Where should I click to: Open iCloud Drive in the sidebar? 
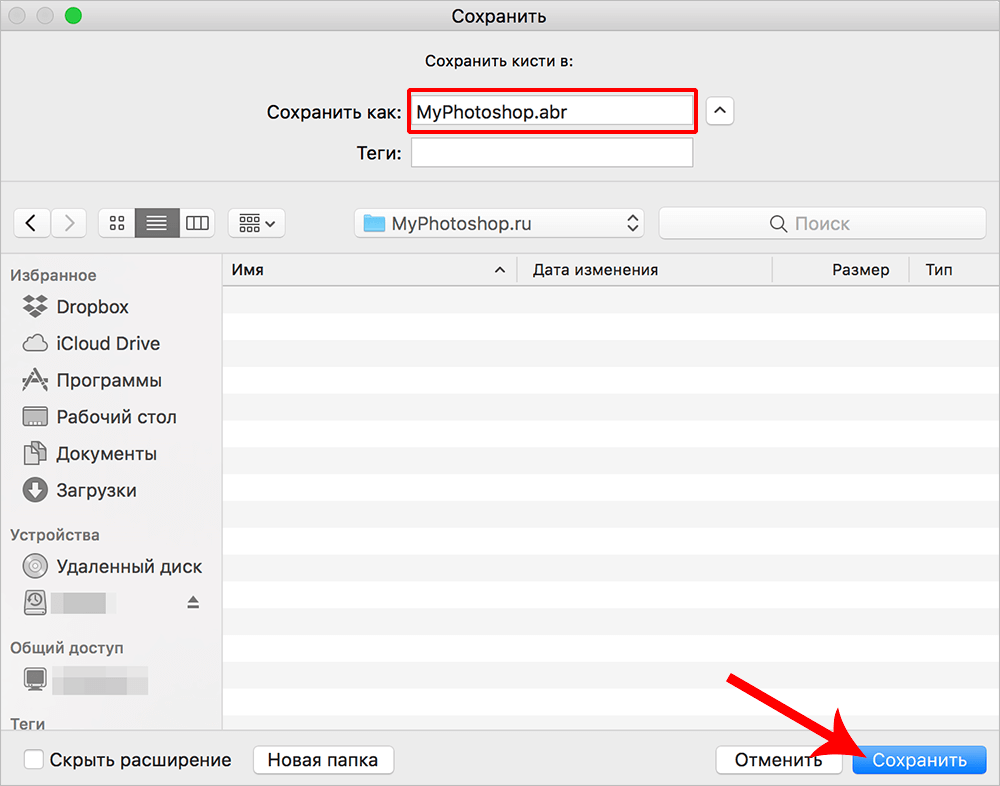tap(107, 344)
